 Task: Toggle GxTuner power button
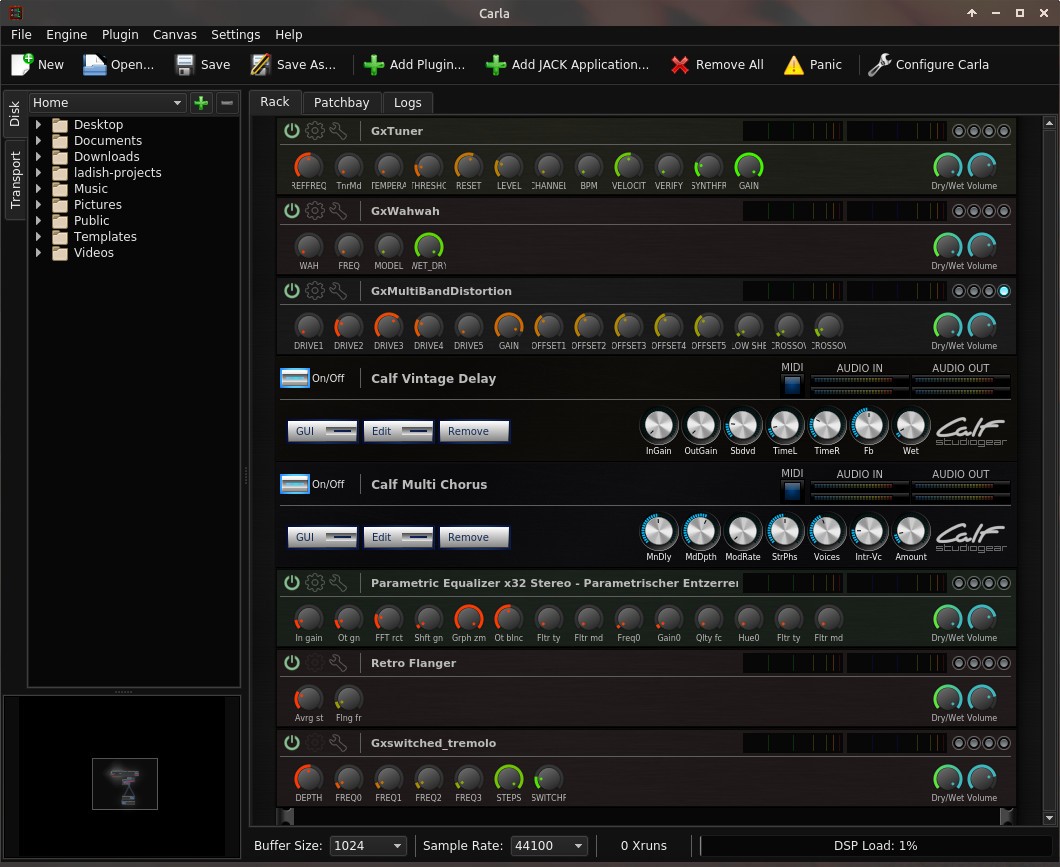pos(291,130)
